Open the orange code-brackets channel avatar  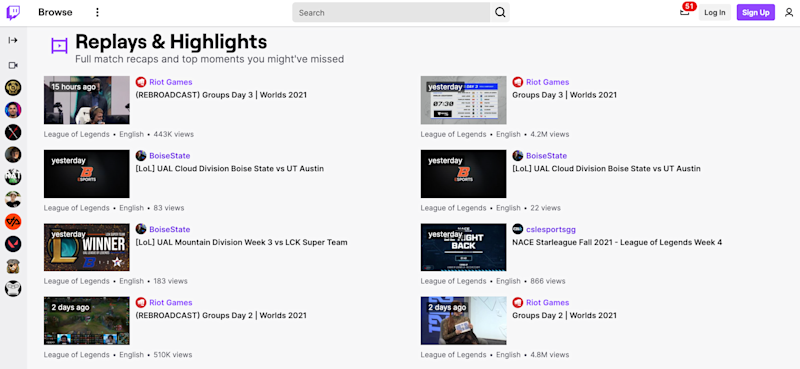(13, 222)
